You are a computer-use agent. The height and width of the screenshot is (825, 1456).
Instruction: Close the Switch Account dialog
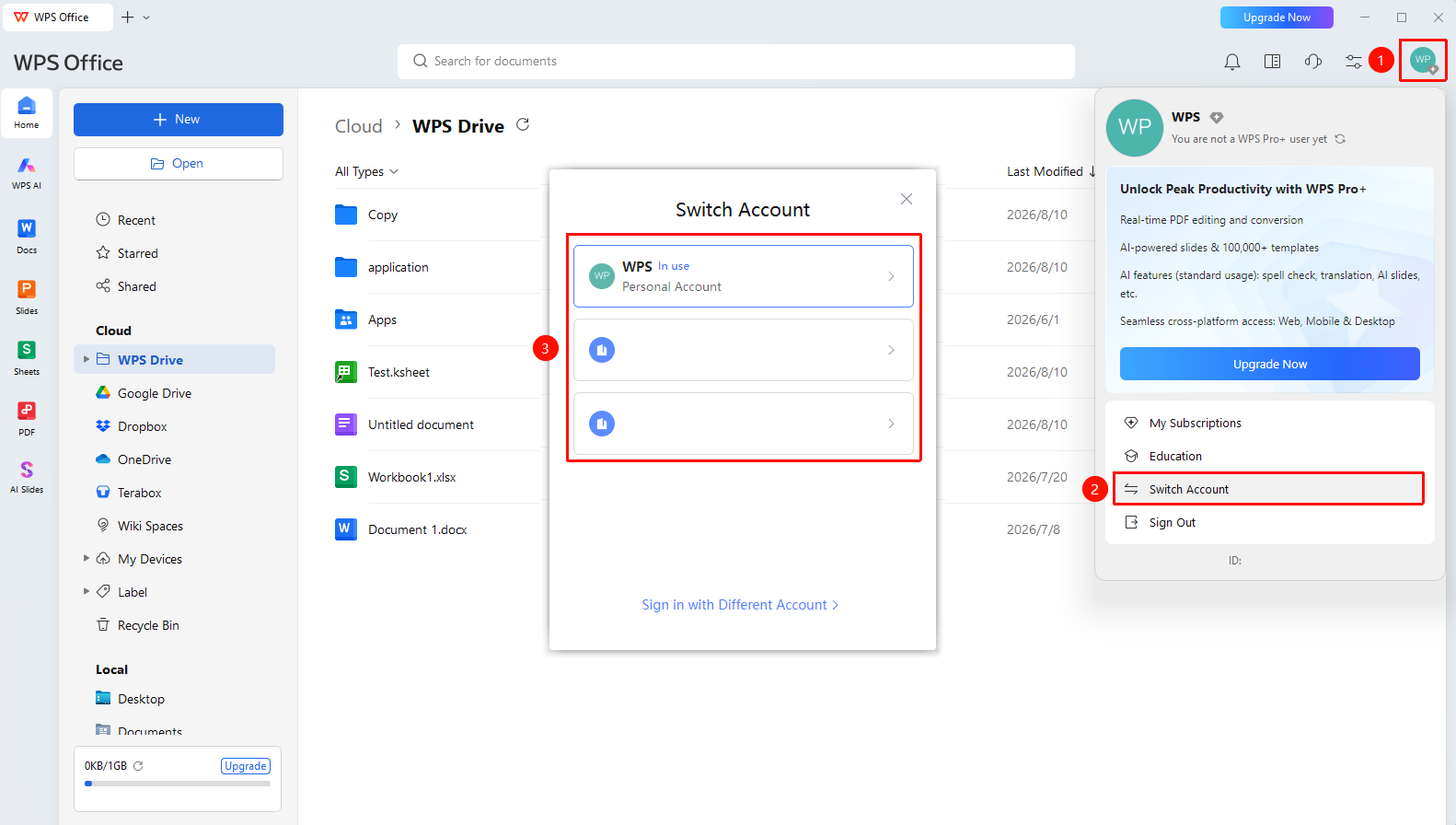[907, 199]
